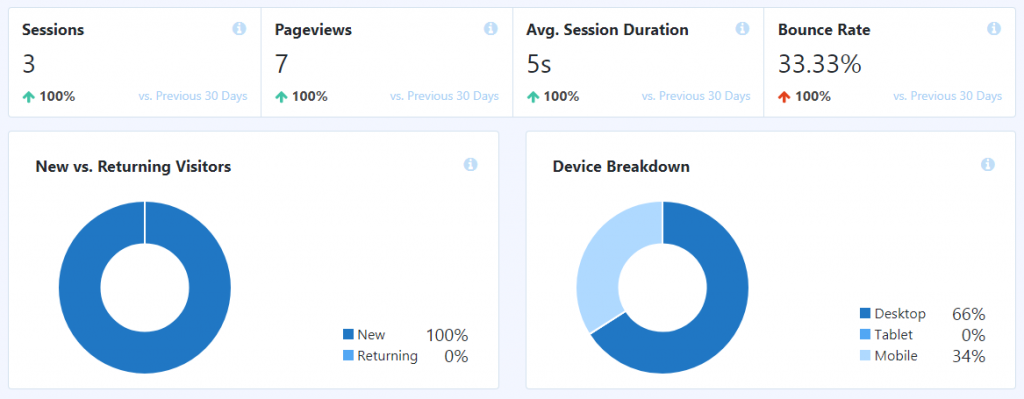Click the red up arrow under Bounce Rate

(784, 97)
